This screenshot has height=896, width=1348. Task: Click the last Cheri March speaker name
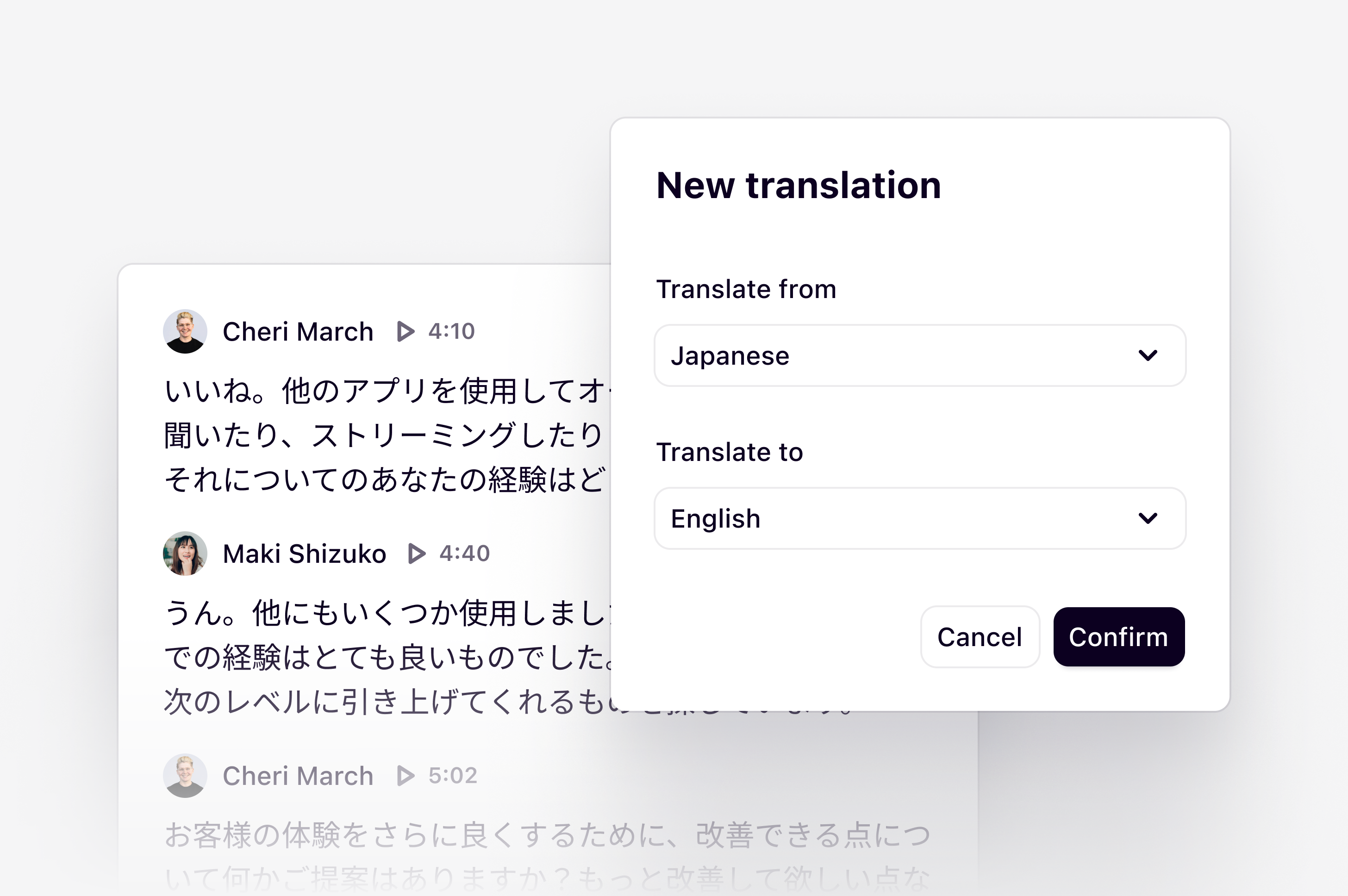tap(298, 776)
